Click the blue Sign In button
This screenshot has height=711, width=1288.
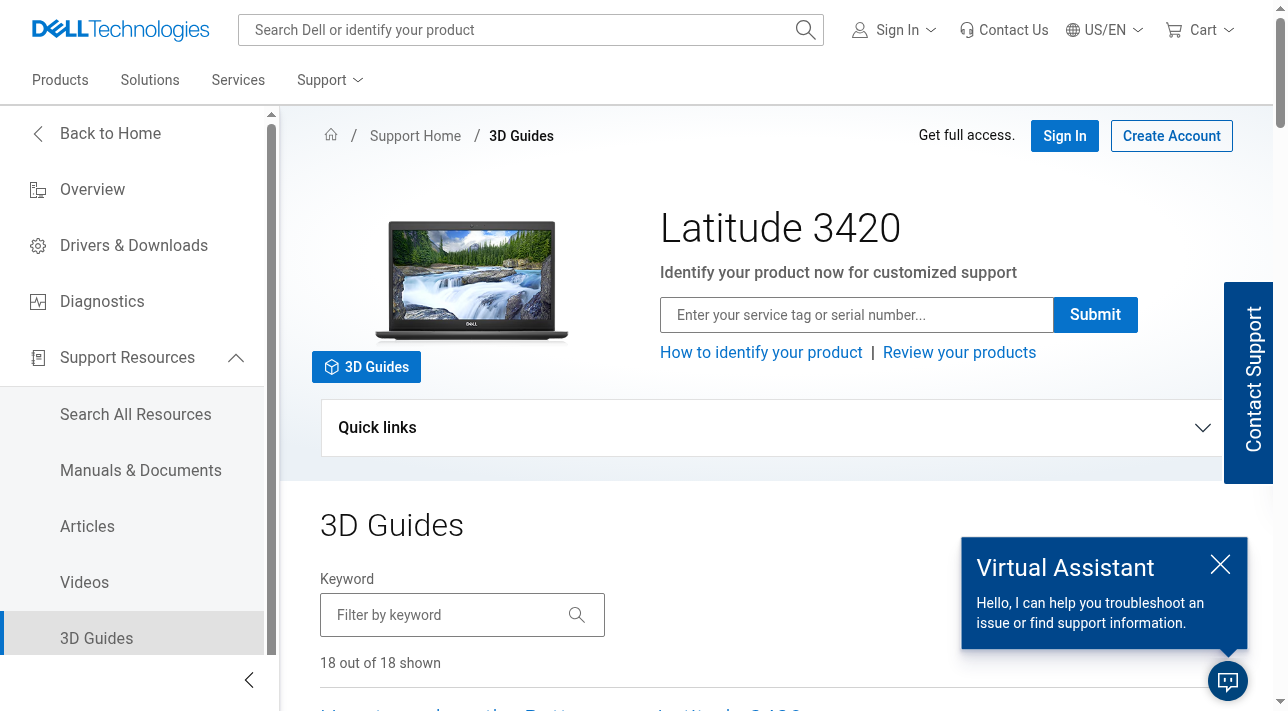[1065, 136]
